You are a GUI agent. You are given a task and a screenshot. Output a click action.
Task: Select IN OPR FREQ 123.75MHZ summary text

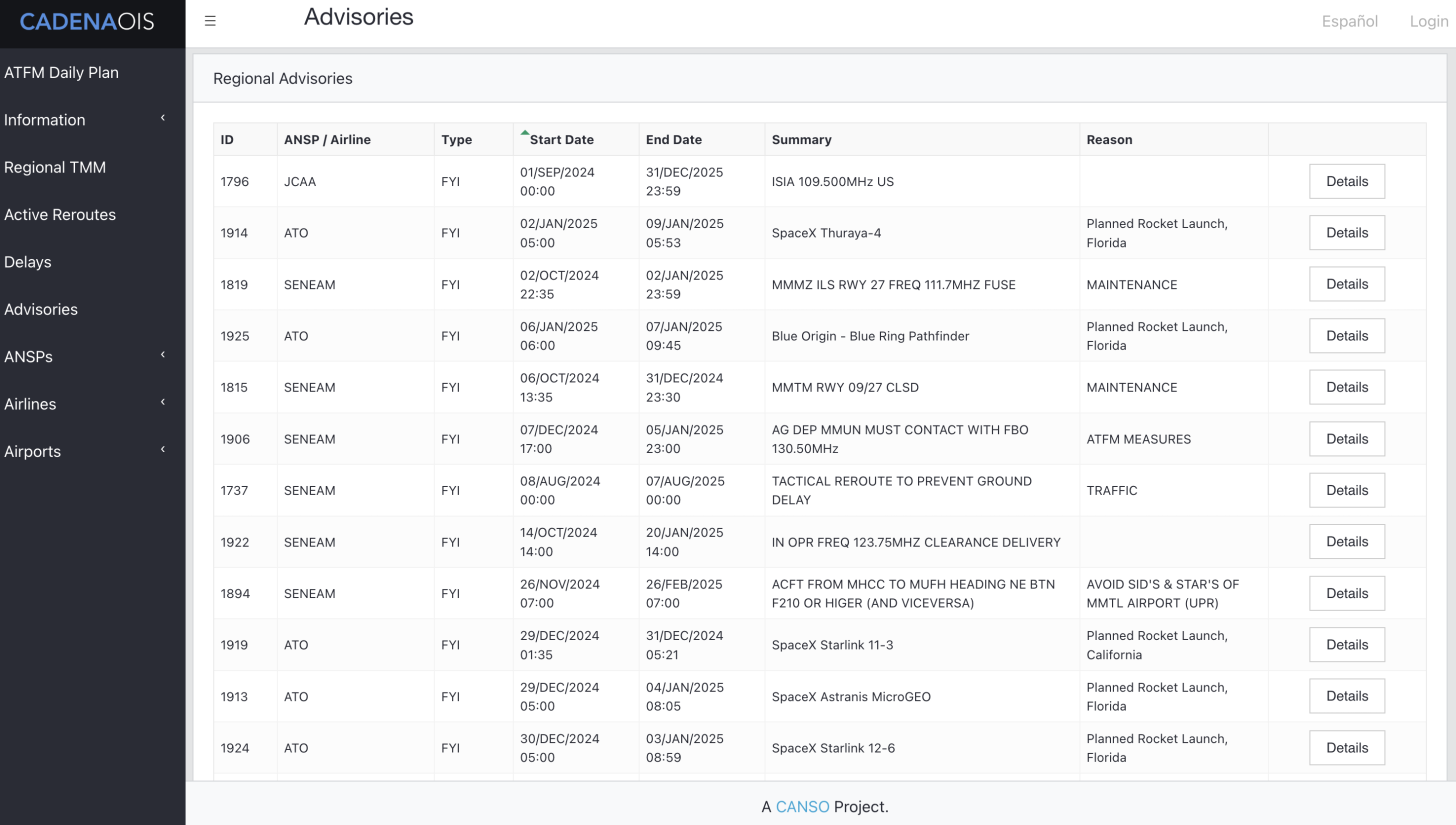point(916,542)
